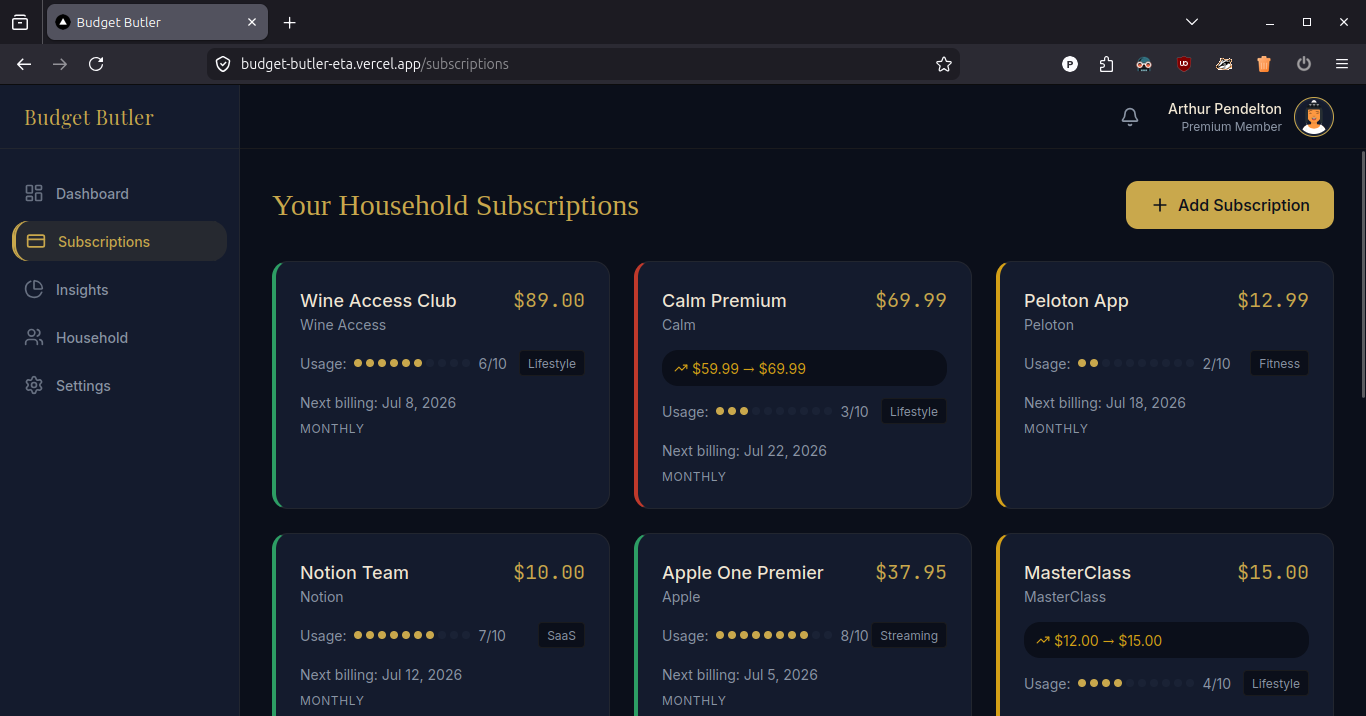Click MONTHLY label on Peloton App card
The image size is (1366, 716).
(1056, 428)
